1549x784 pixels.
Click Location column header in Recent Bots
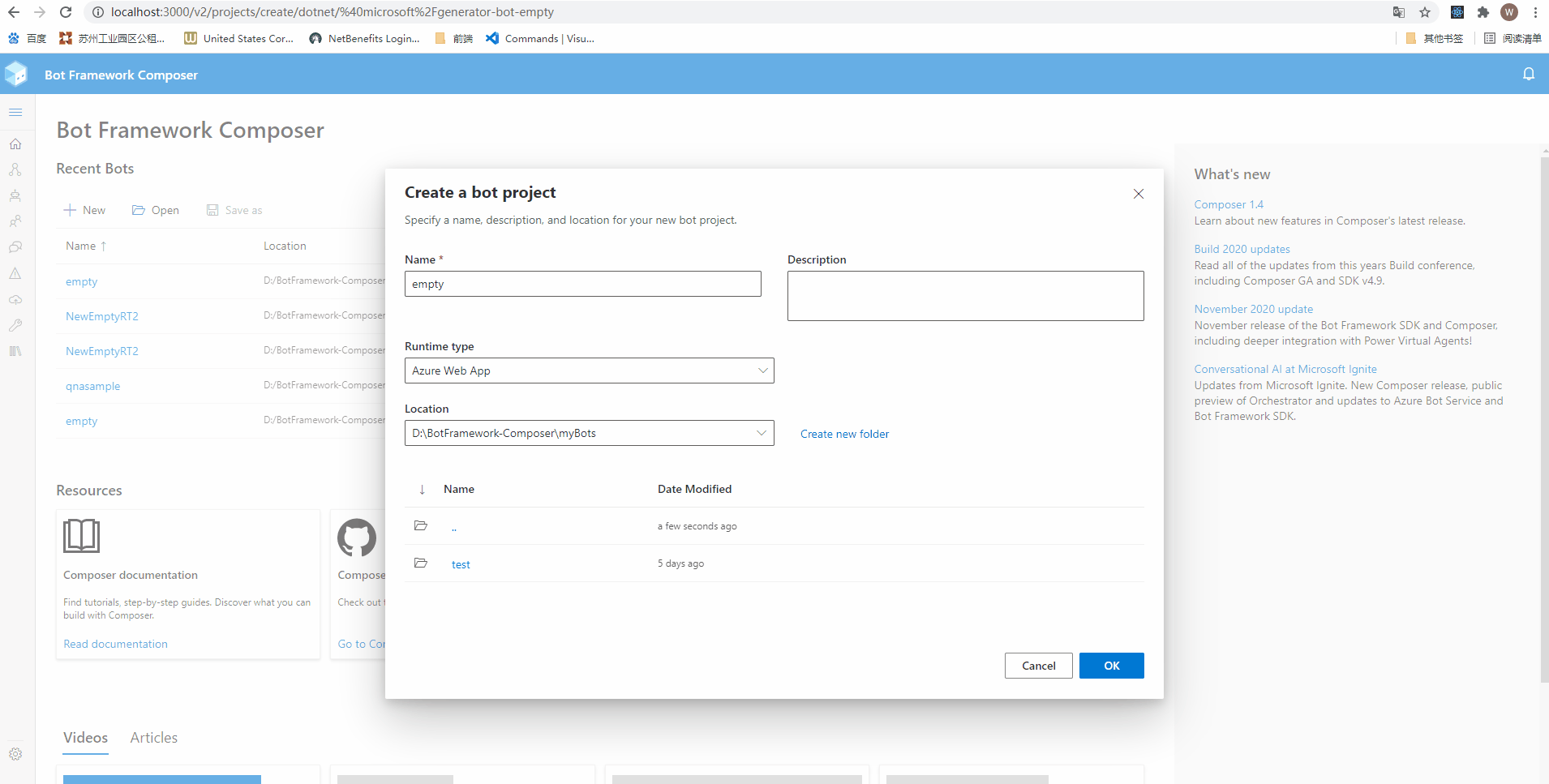(x=285, y=246)
